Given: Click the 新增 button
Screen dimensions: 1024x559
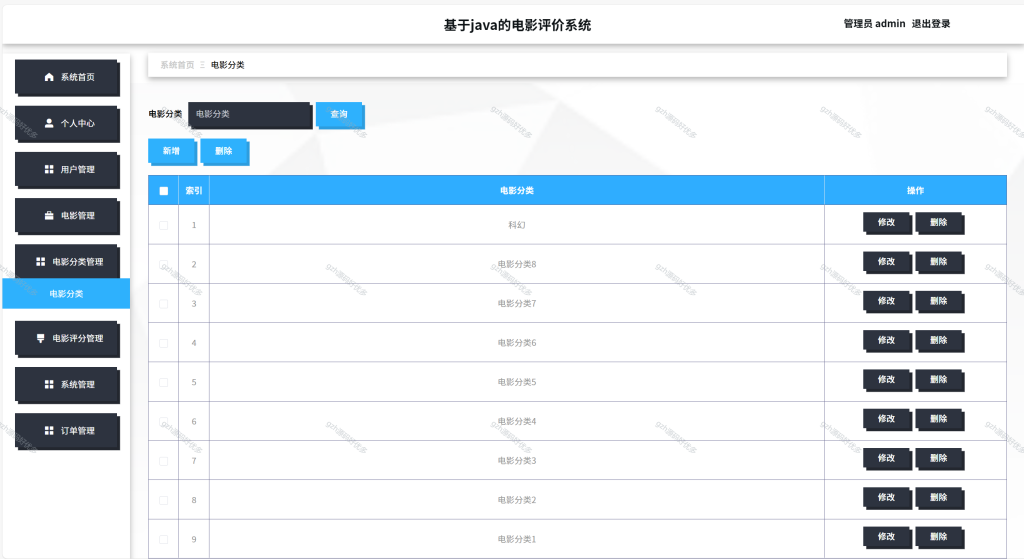Looking at the screenshot, I should 172,152.
